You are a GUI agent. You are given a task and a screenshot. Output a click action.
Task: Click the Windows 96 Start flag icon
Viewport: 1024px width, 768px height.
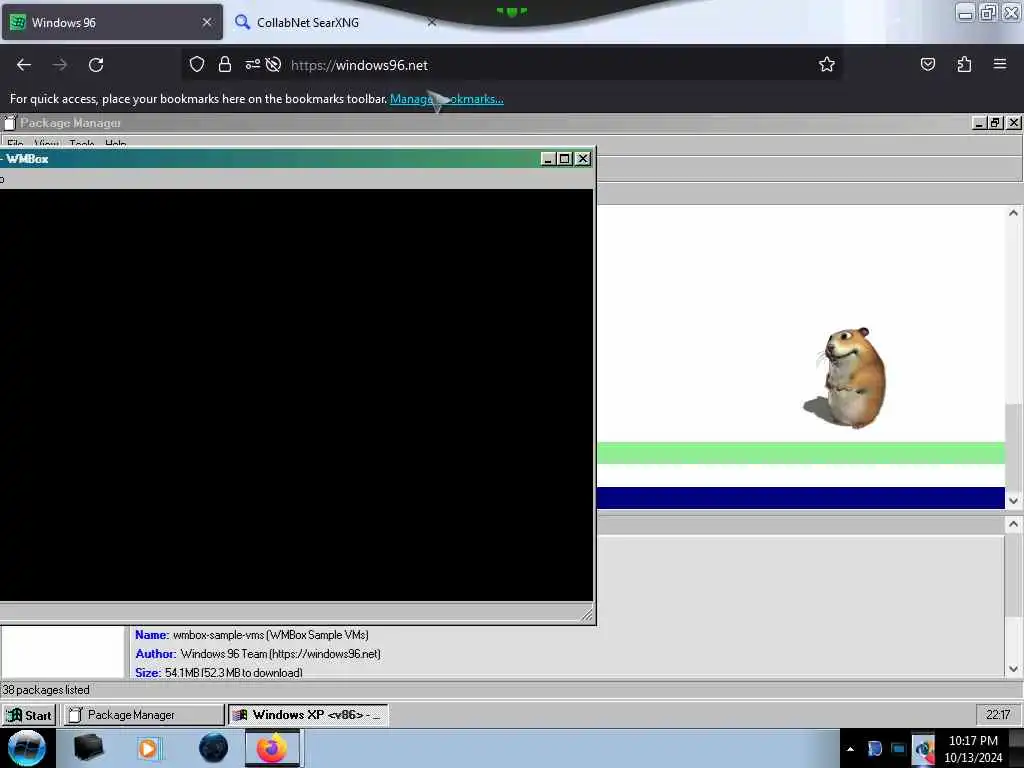pyautogui.click(x=14, y=715)
